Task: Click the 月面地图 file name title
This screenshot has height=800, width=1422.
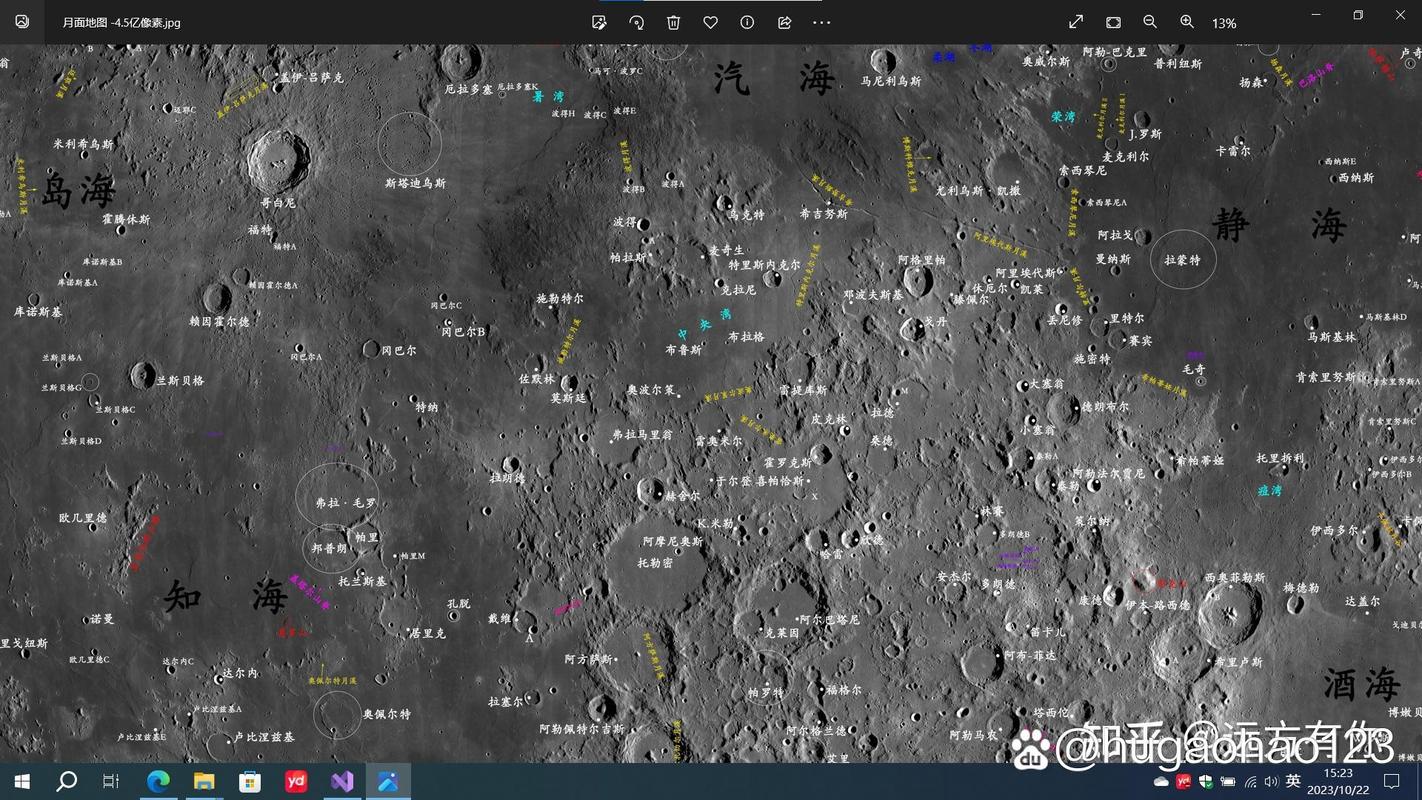Action: pyautogui.click(x=121, y=22)
